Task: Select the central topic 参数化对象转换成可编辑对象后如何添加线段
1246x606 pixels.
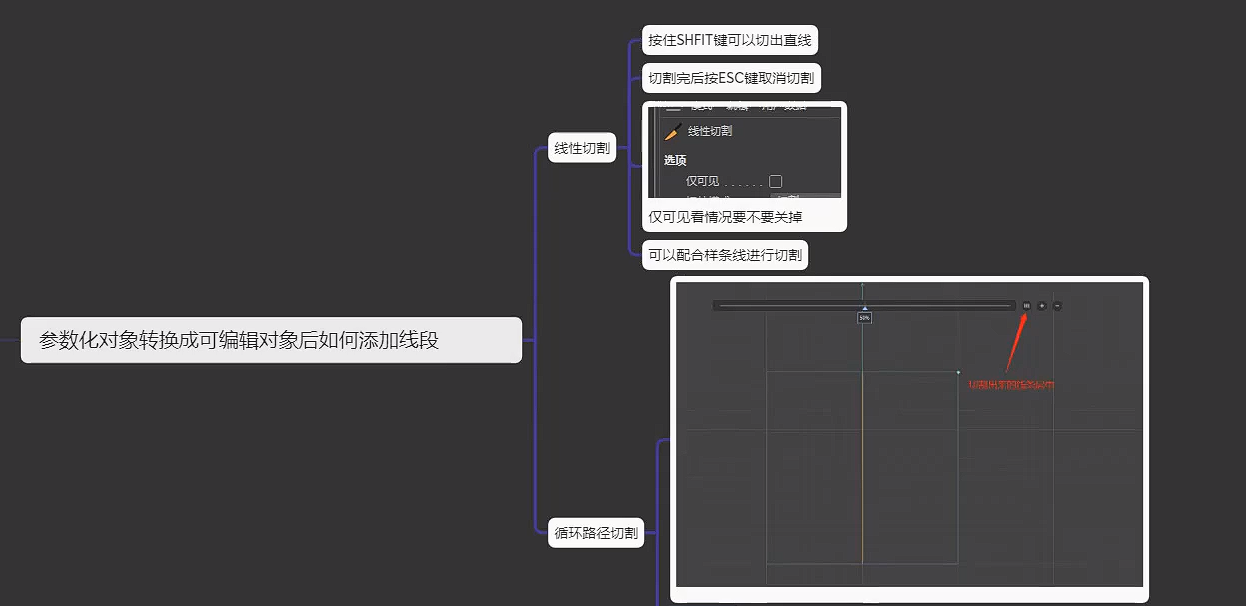Action: (271, 340)
